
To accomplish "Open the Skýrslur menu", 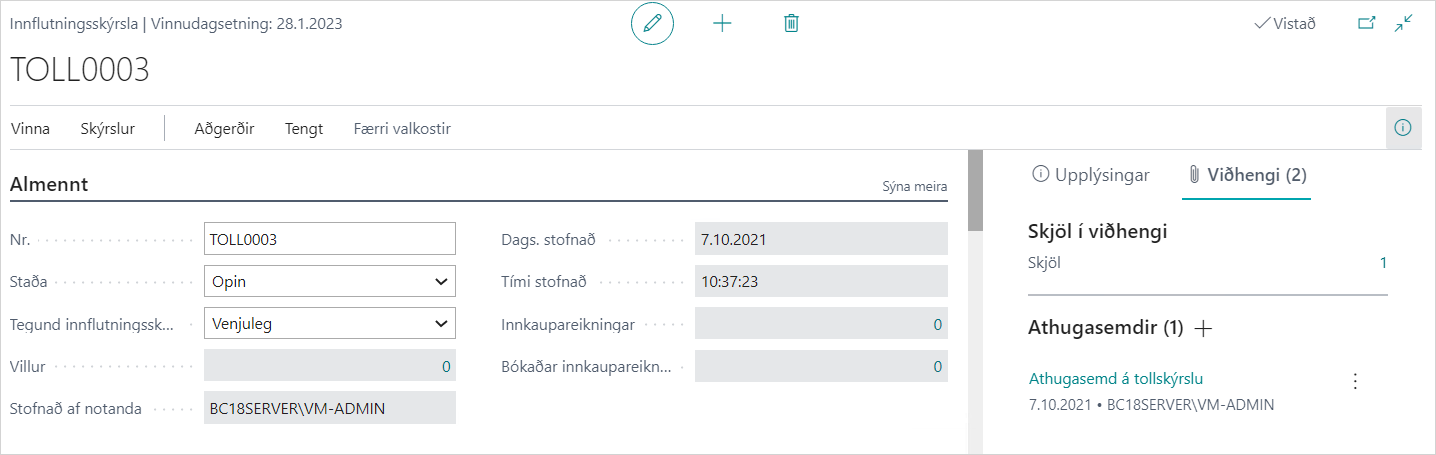I will [x=107, y=129].
